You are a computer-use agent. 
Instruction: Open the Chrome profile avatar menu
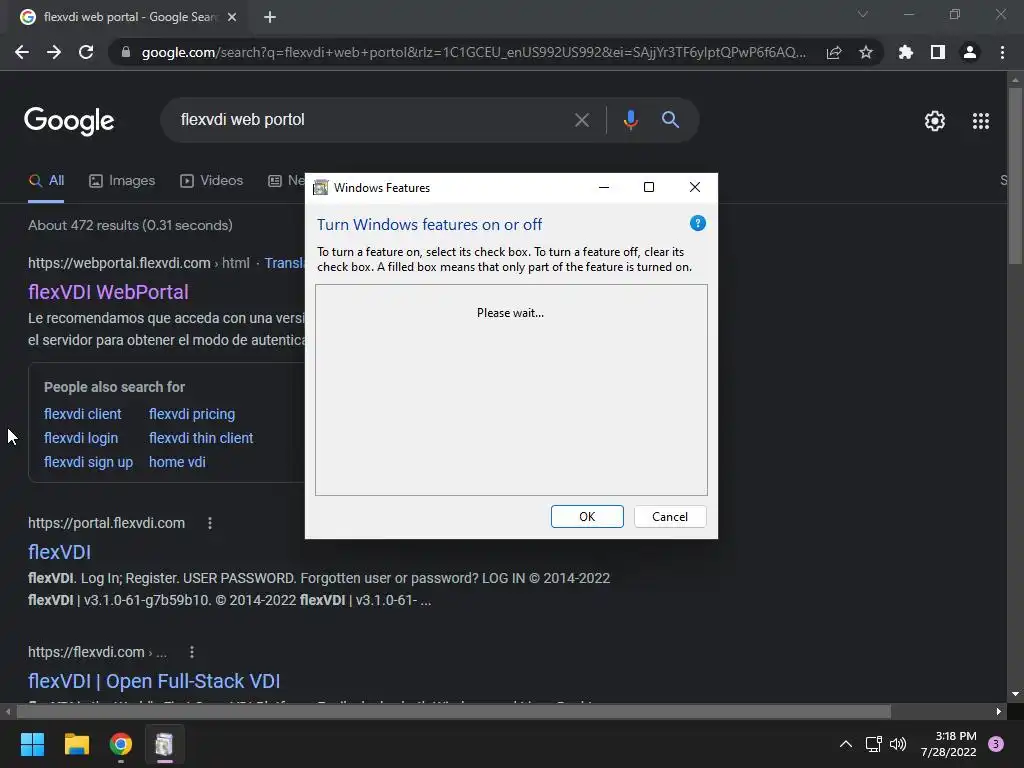point(970,52)
